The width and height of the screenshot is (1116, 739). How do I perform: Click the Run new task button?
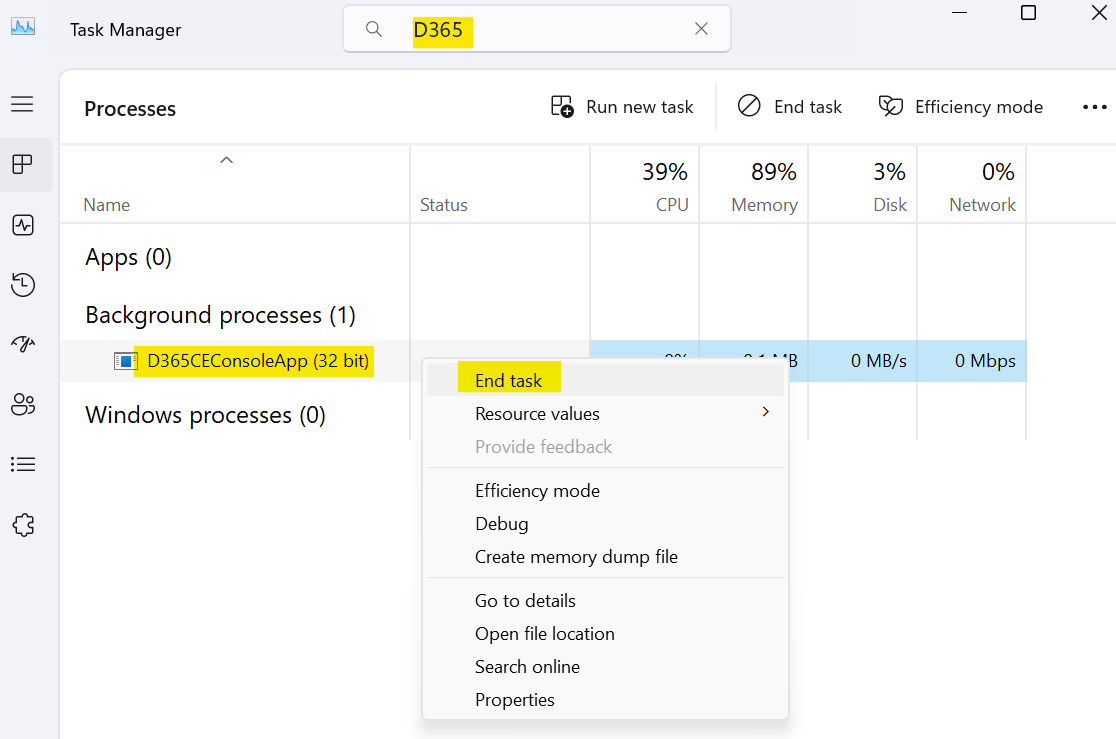(622, 107)
